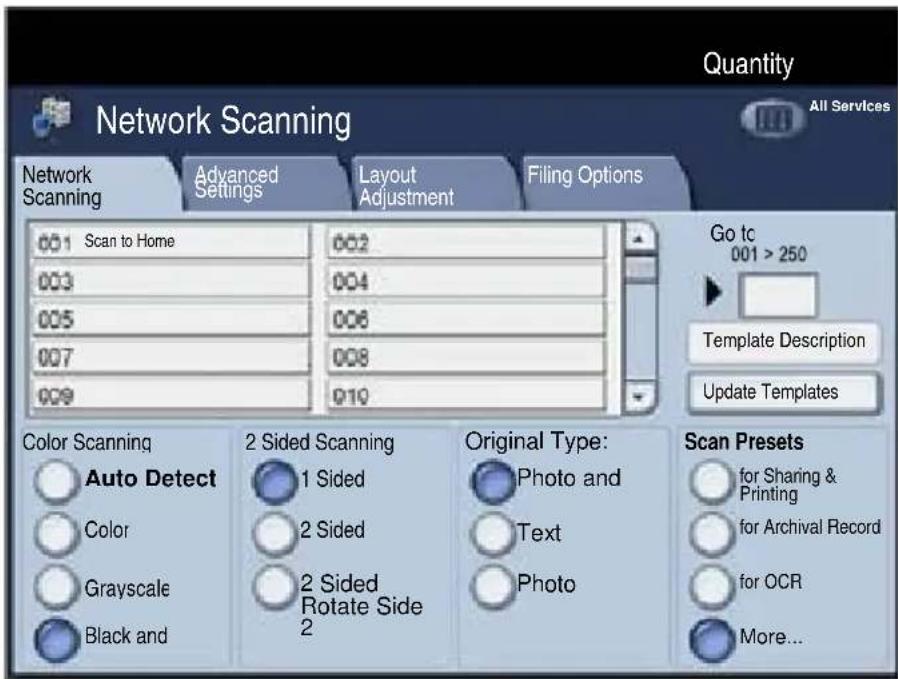Image resolution: width=898 pixels, height=679 pixels.
Task: Set original type to Photo and Text
Action: [x=492, y=481]
